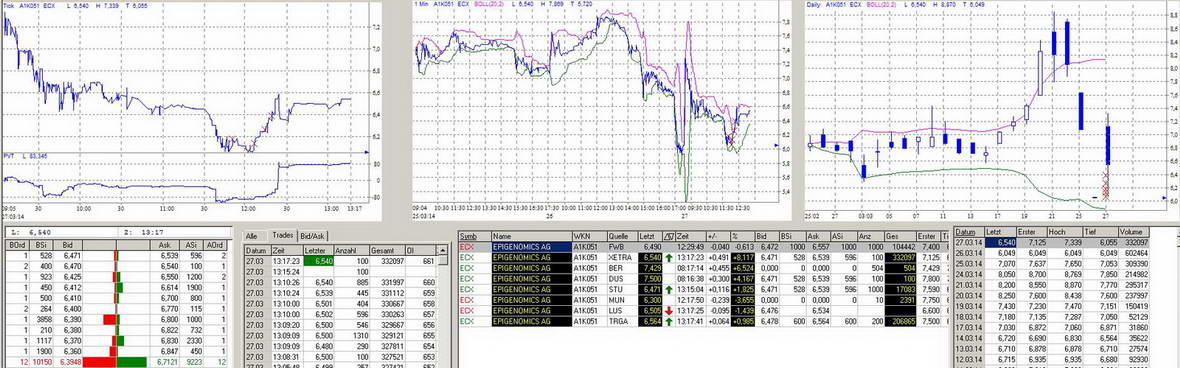Click the scroll-up arrow of the trades list
1180x368 pixels.
443,250
